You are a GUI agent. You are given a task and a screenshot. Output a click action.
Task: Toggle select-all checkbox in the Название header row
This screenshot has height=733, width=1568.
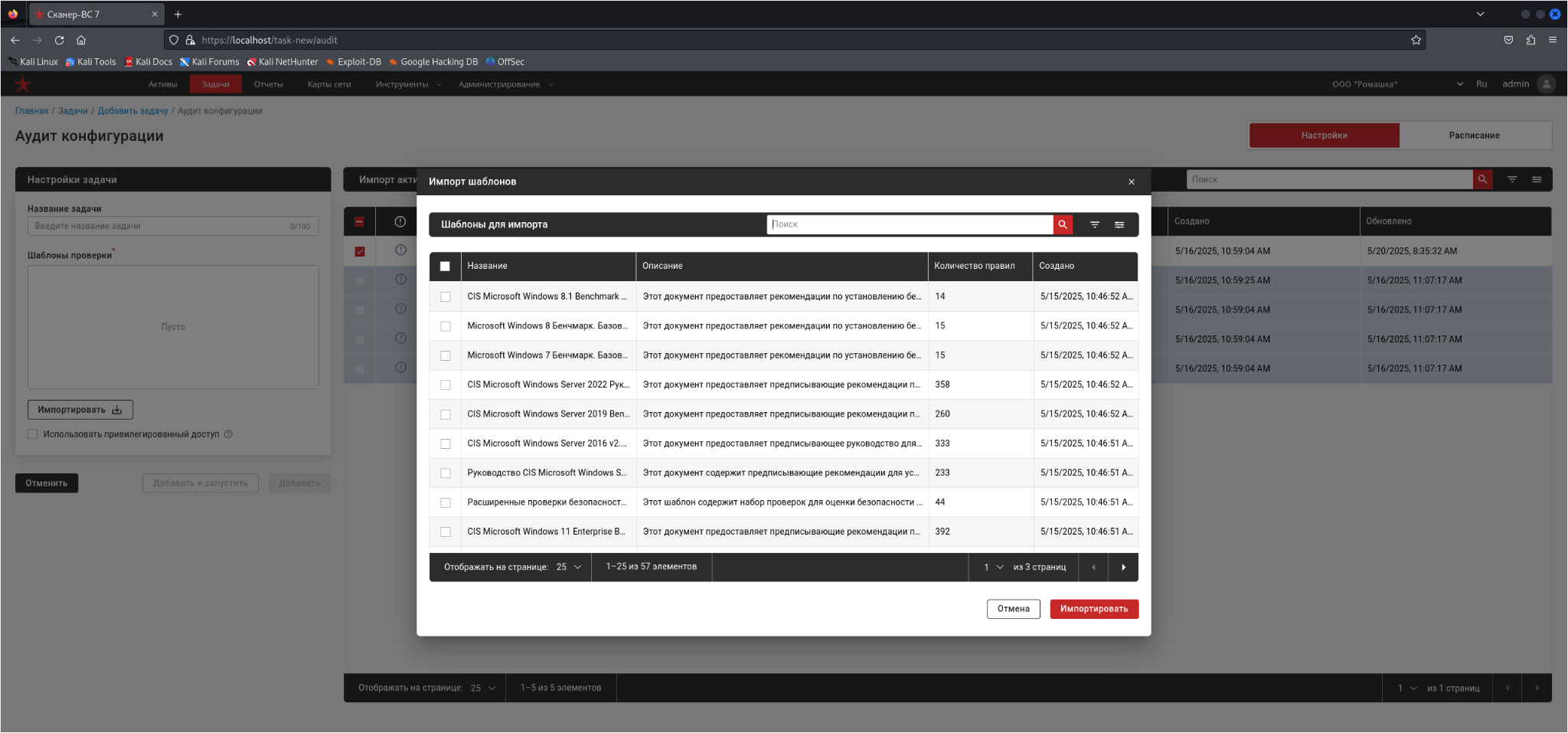pos(445,267)
